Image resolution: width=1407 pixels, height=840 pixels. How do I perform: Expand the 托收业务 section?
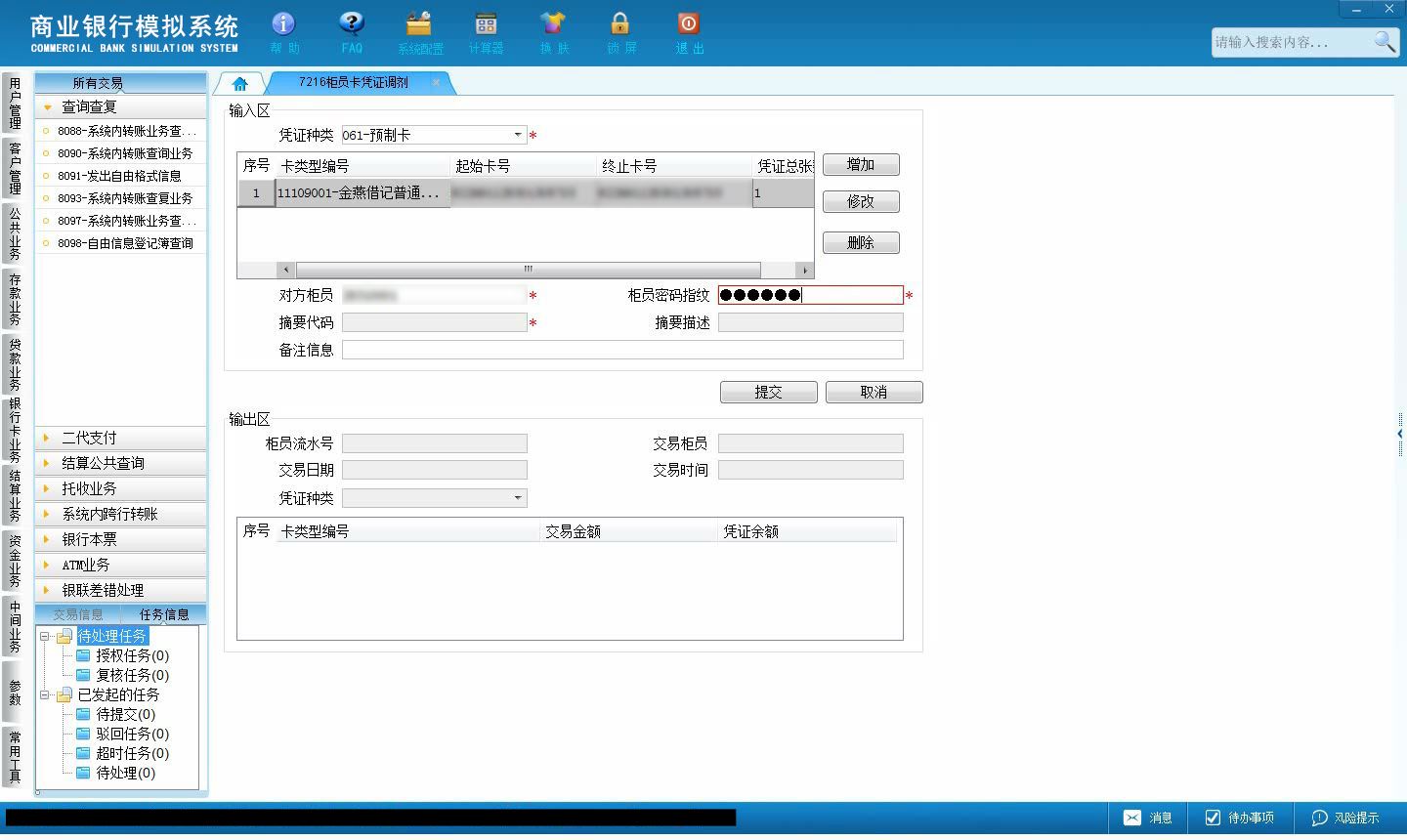[x=121, y=488]
